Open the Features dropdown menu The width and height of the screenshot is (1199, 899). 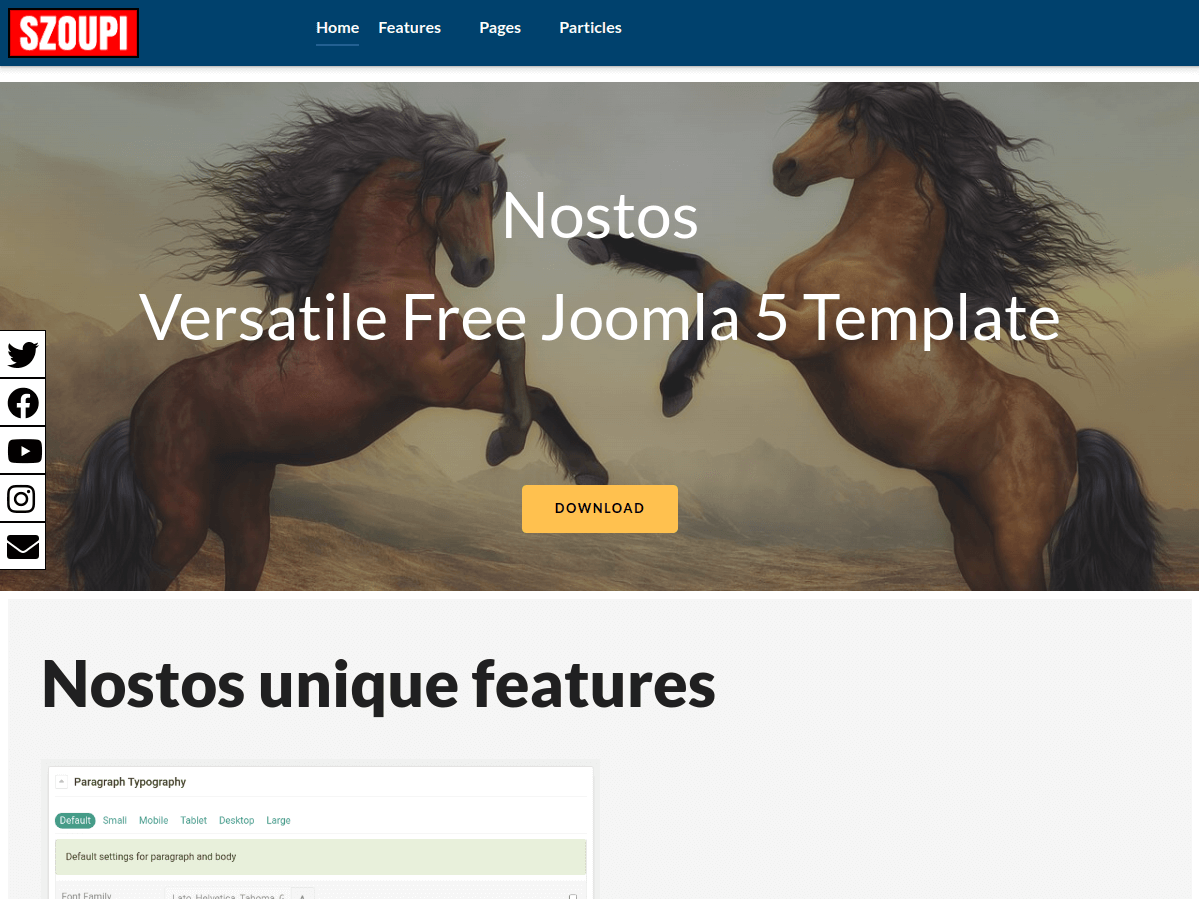[x=409, y=28]
